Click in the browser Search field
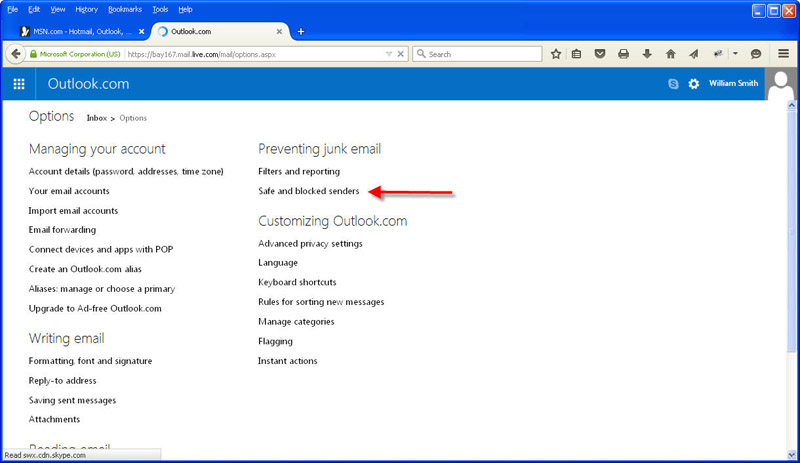Image resolution: width=800 pixels, height=463 pixels. pos(477,54)
